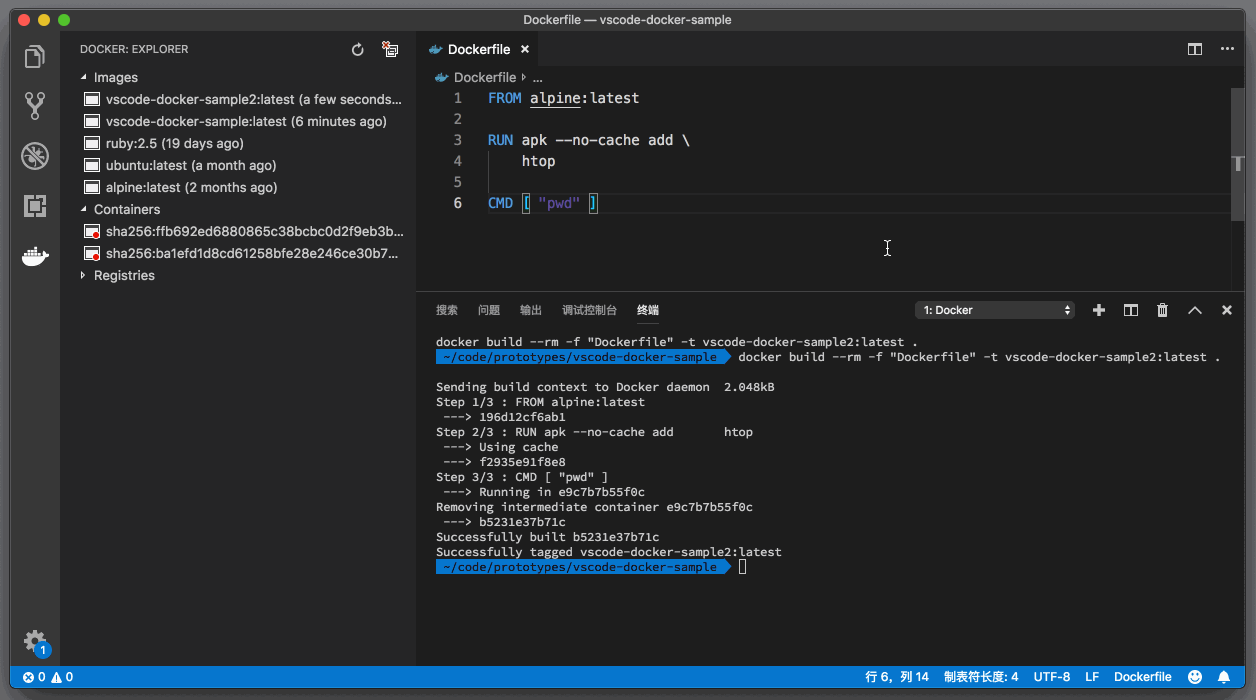Add a new terminal with plus icon
Viewport: 1256px width, 700px height.
click(1099, 310)
